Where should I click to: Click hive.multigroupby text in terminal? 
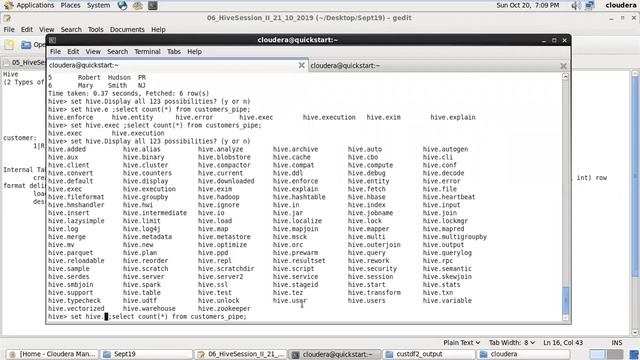455,237
